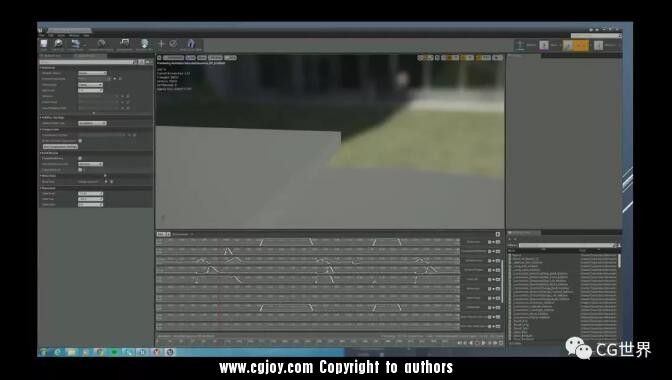Click the blue arch-shaped icon ending the toolbar
This screenshot has height=380, width=672.
click(191, 44)
